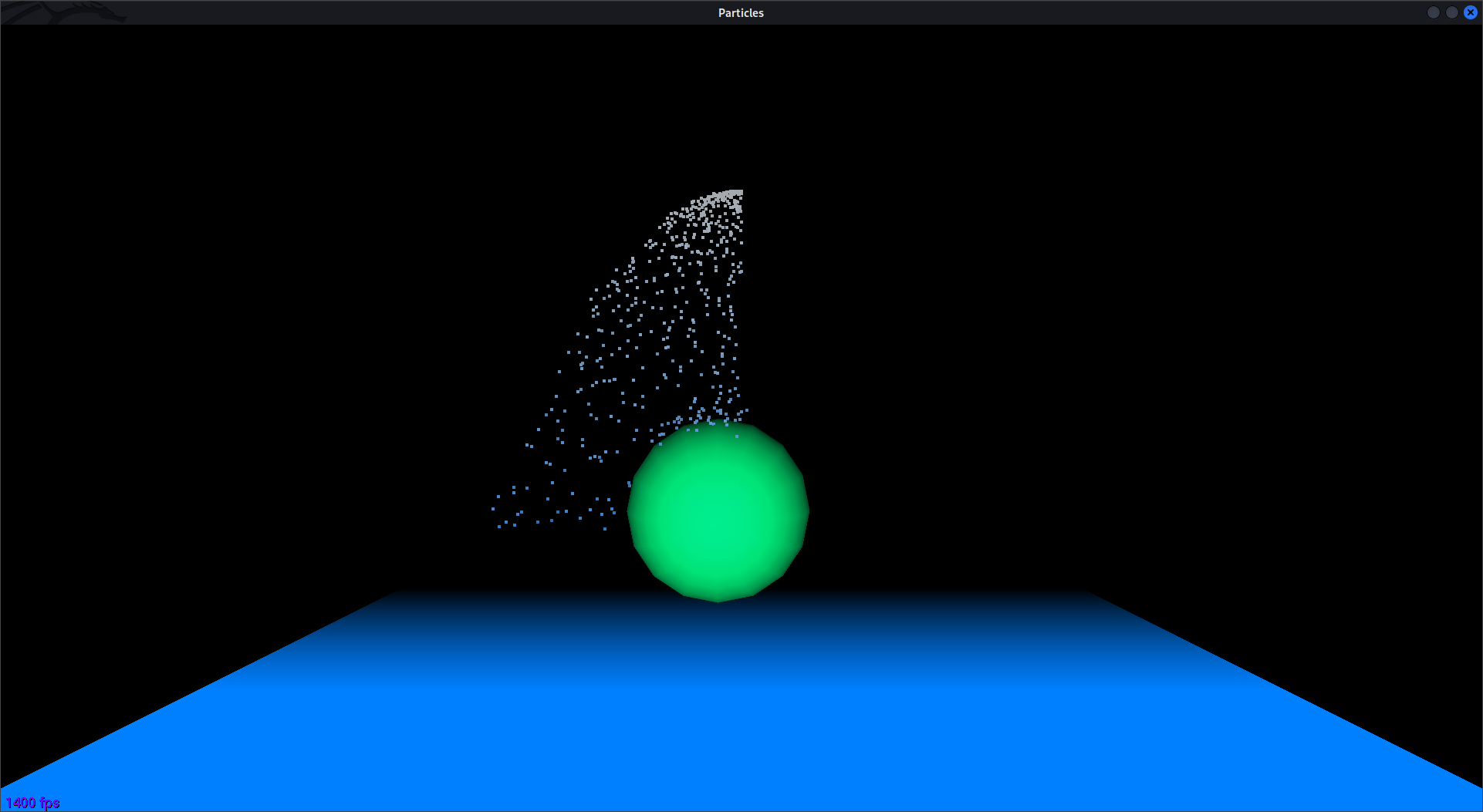Click the empty titlebar area right of the title
The width and height of the screenshot is (1483, 812).
1080,12
